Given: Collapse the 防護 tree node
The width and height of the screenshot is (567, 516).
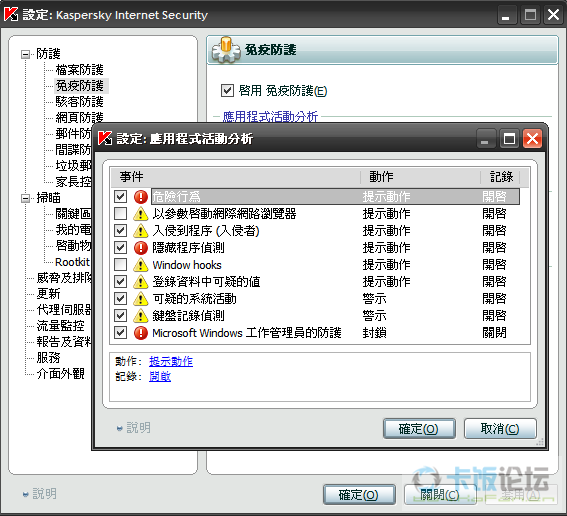Looking at the screenshot, I should click(x=25, y=54).
